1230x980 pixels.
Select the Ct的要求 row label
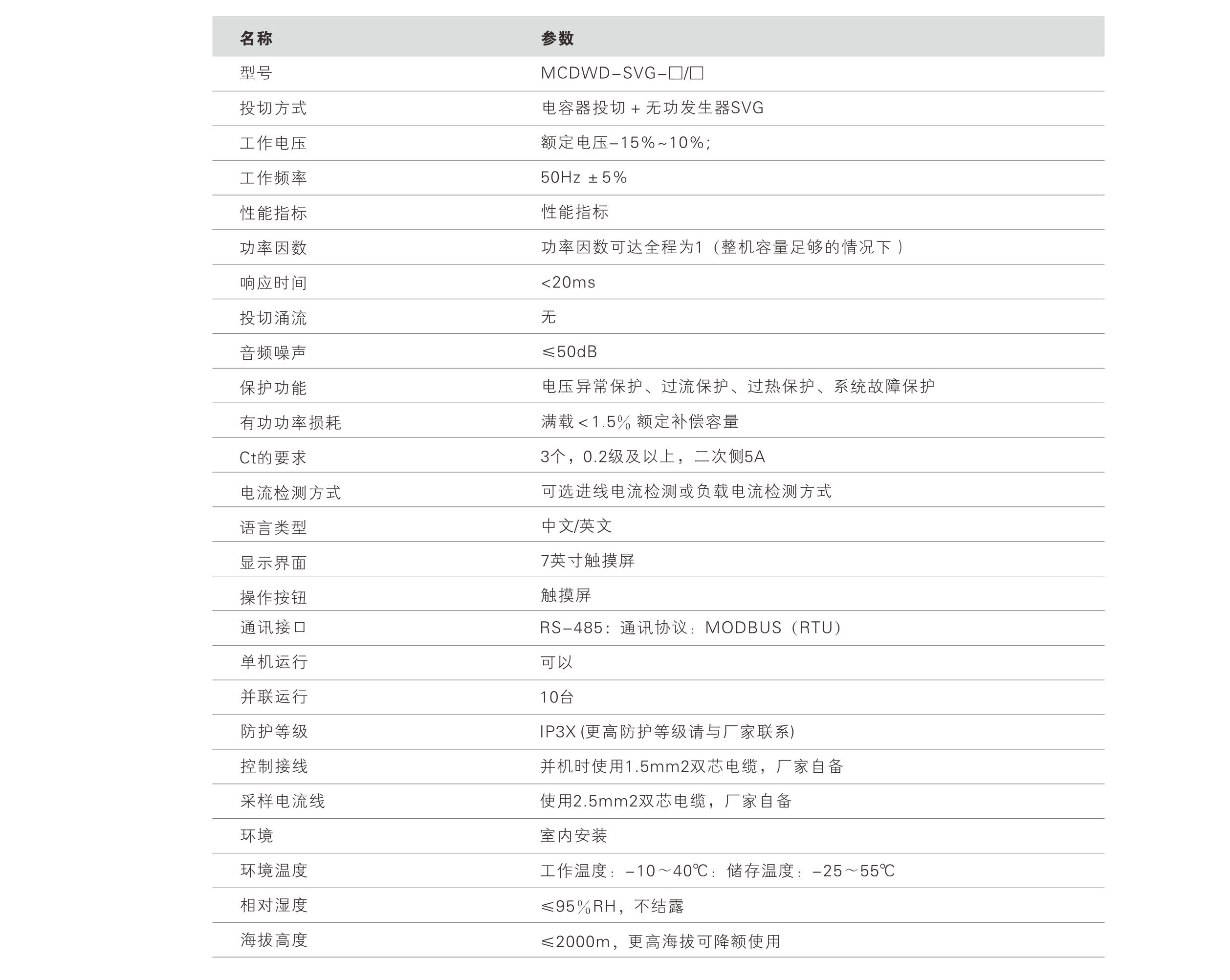(273, 457)
